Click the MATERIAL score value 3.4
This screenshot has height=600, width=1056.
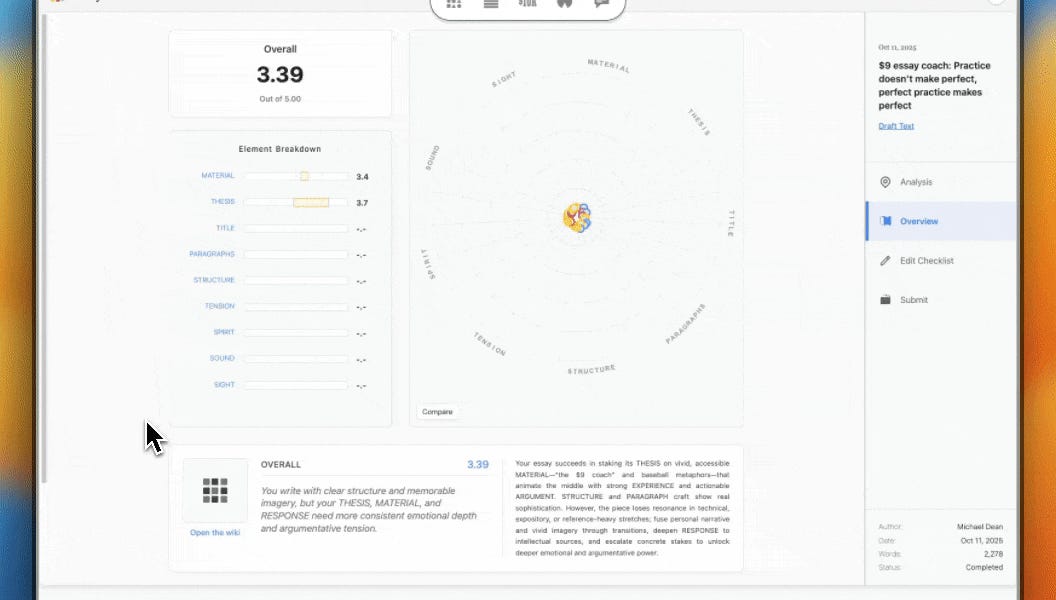click(362, 177)
